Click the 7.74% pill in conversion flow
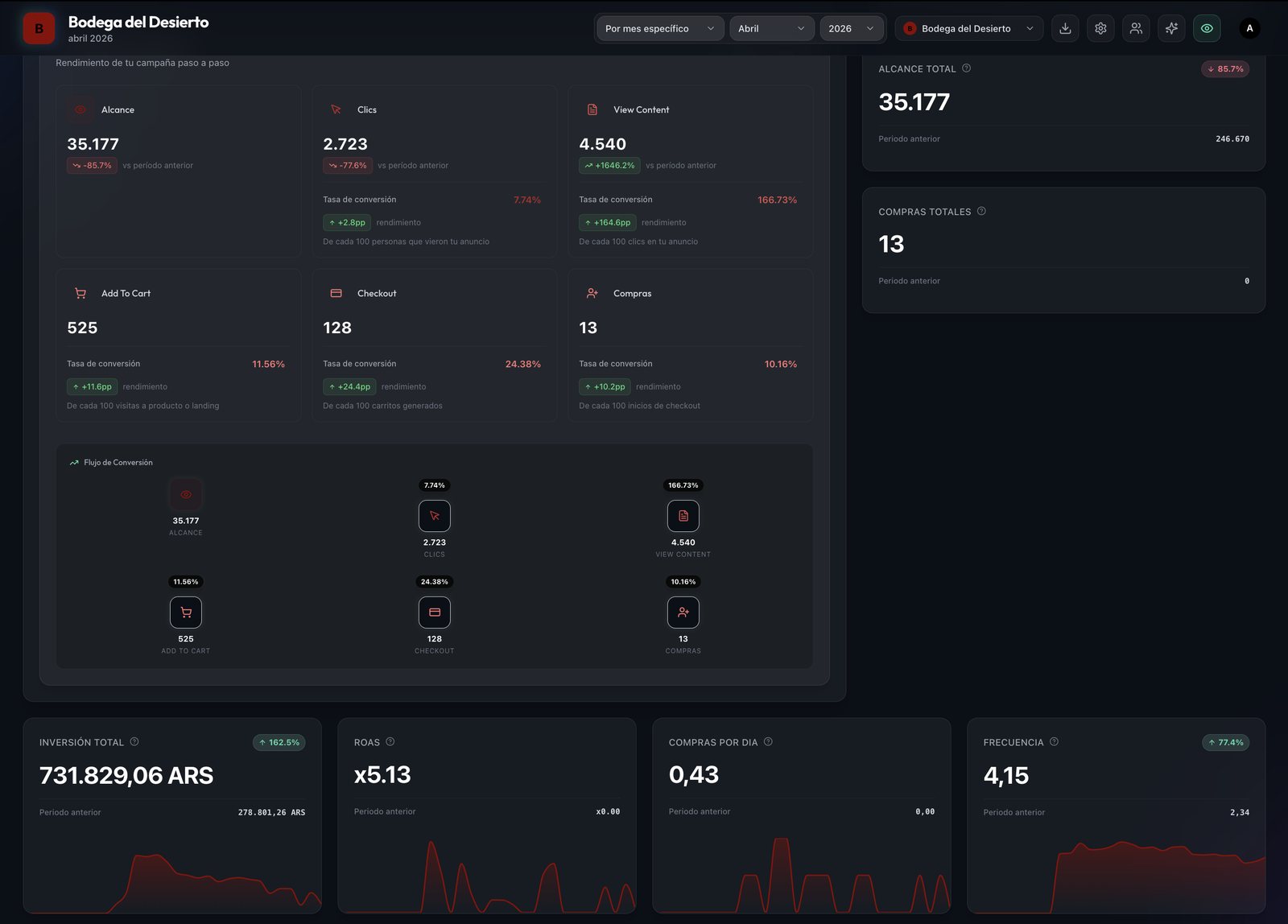 coord(435,485)
